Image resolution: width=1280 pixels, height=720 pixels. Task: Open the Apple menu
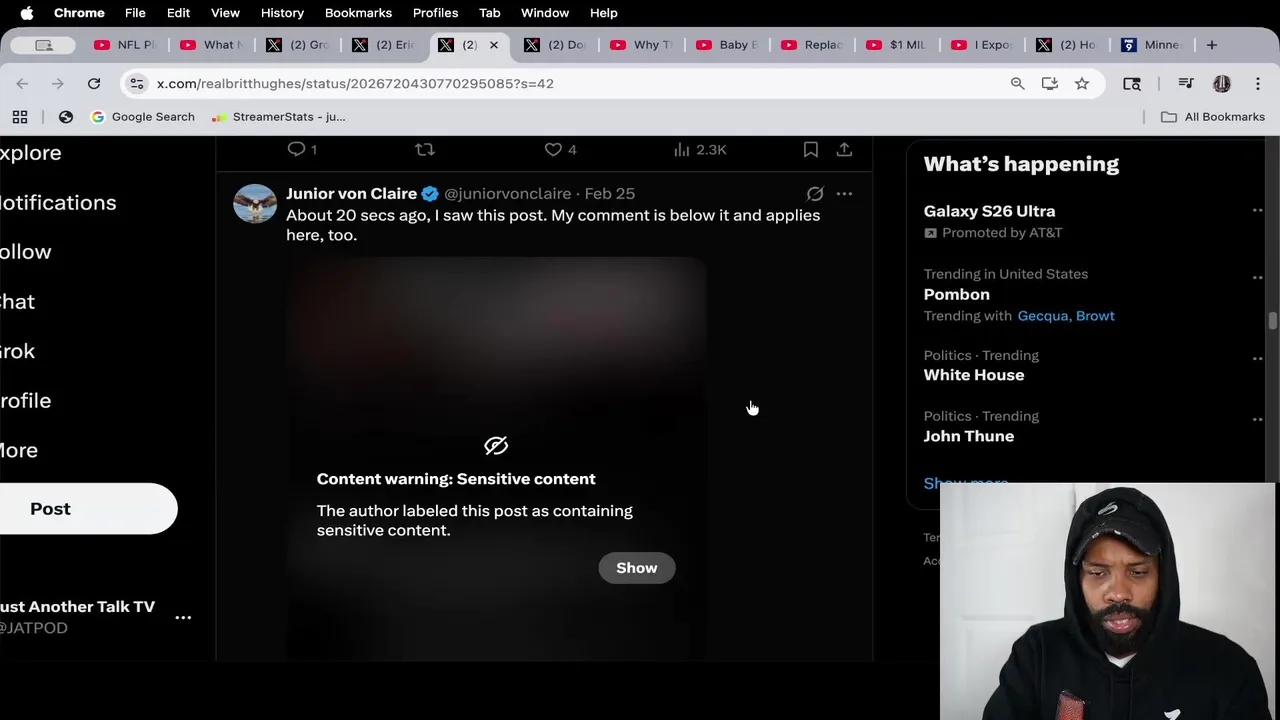27,13
